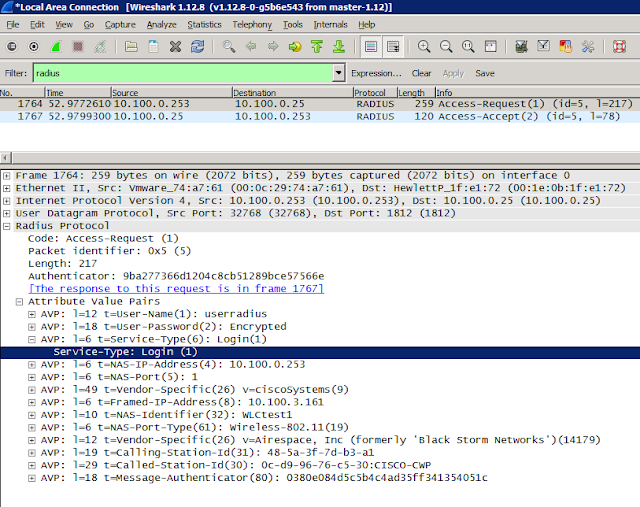The image size is (640, 507).
Task: Go to packet with specific number
Action: tap(295, 47)
